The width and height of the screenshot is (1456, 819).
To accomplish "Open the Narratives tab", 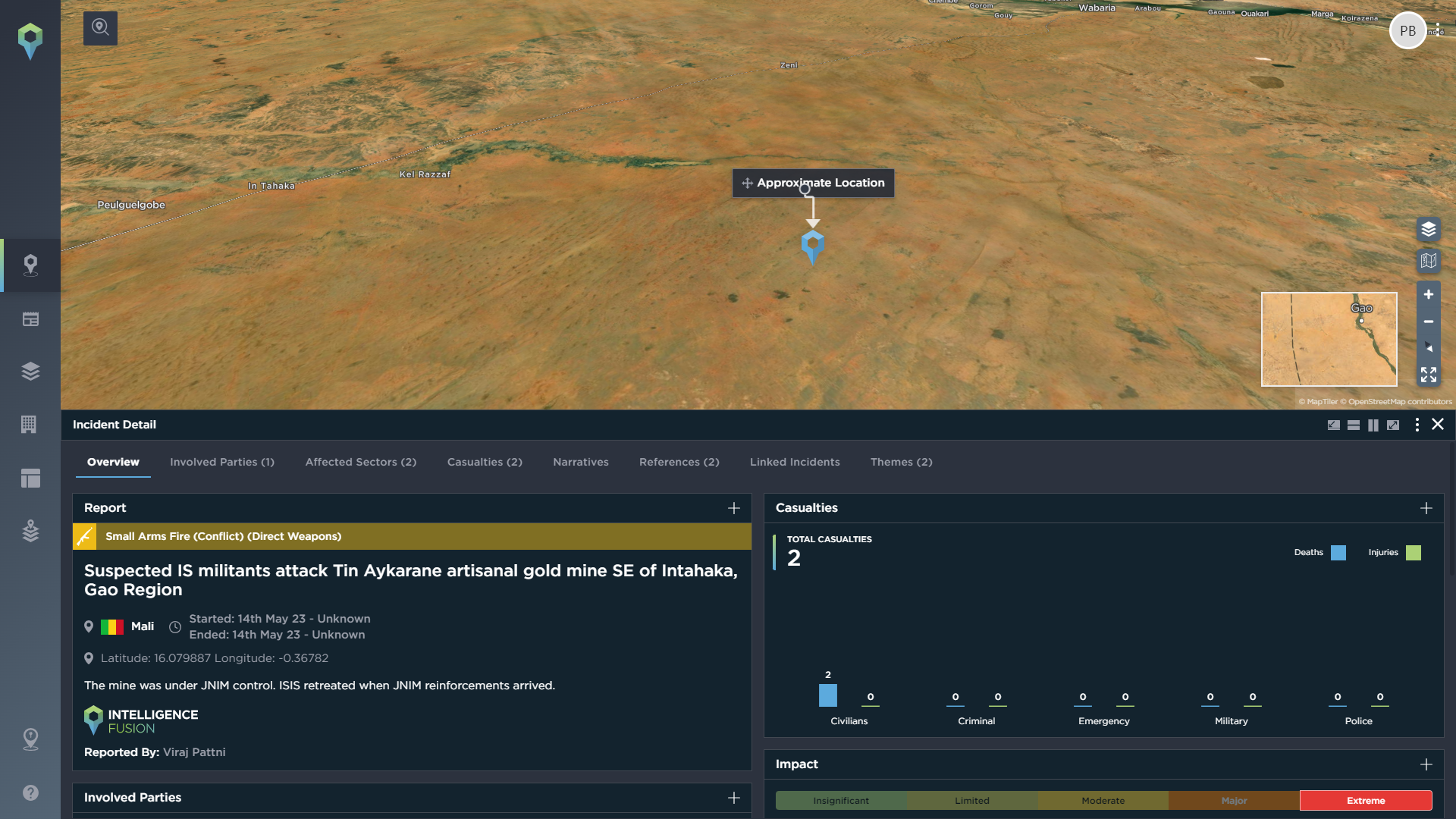I will coord(581,461).
